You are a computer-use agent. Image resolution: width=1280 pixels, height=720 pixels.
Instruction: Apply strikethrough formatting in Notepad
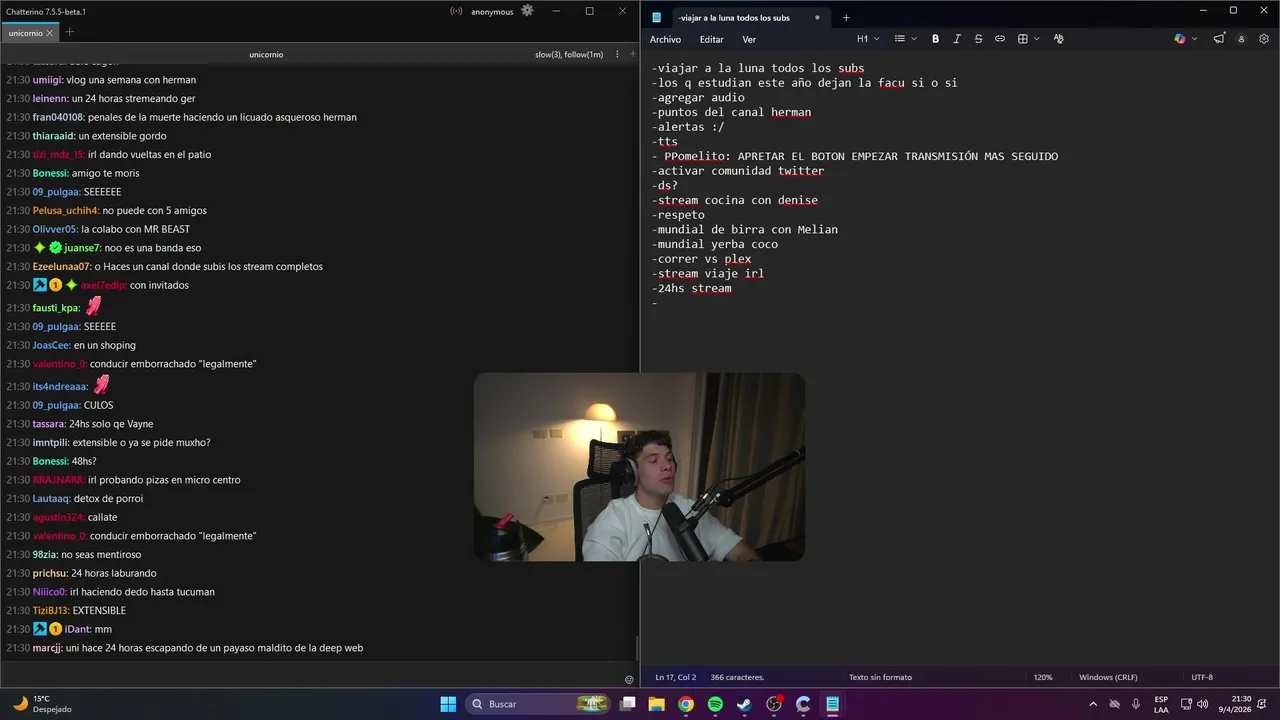coord(978,39)
